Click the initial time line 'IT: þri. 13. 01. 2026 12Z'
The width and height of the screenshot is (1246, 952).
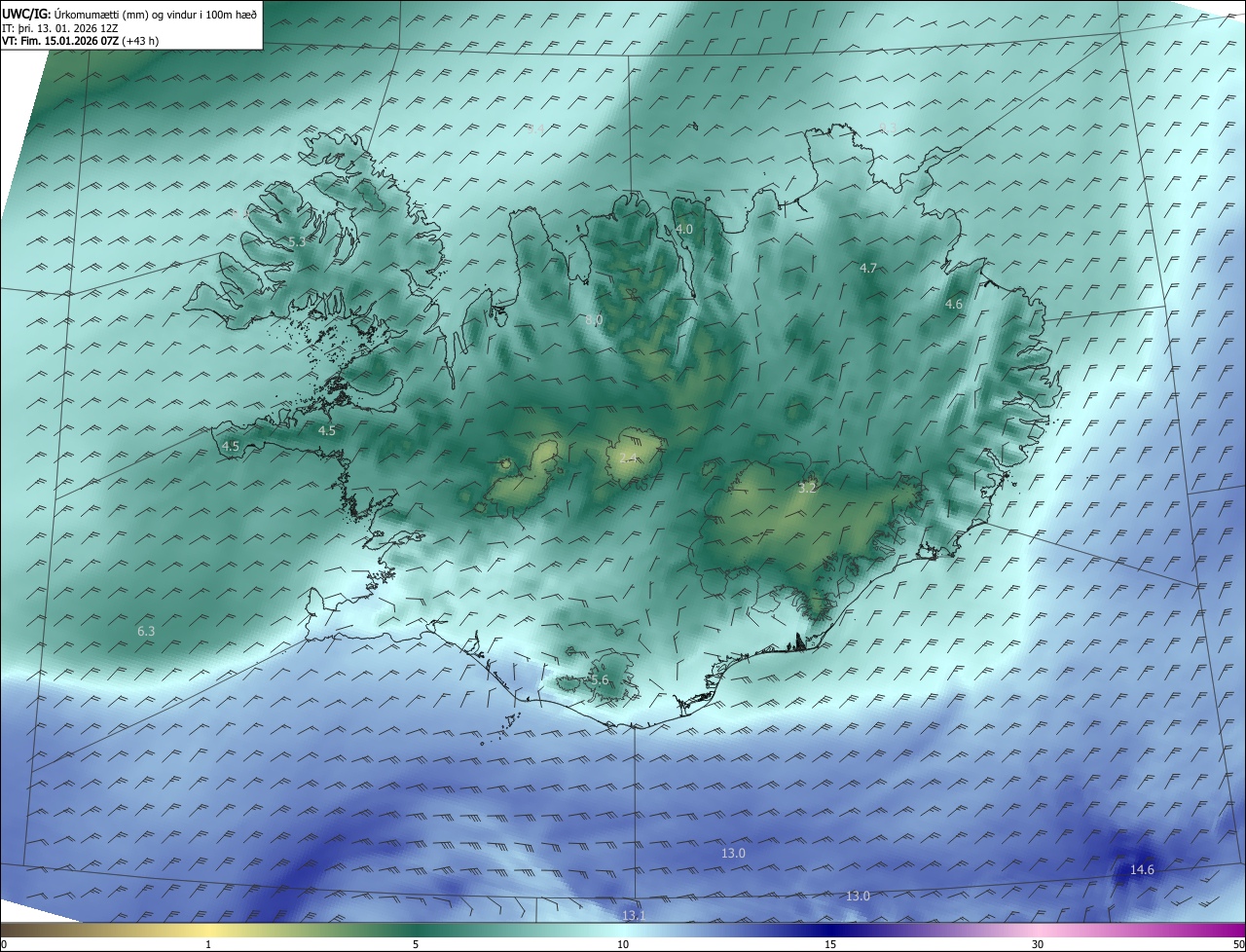click(59, 27)
